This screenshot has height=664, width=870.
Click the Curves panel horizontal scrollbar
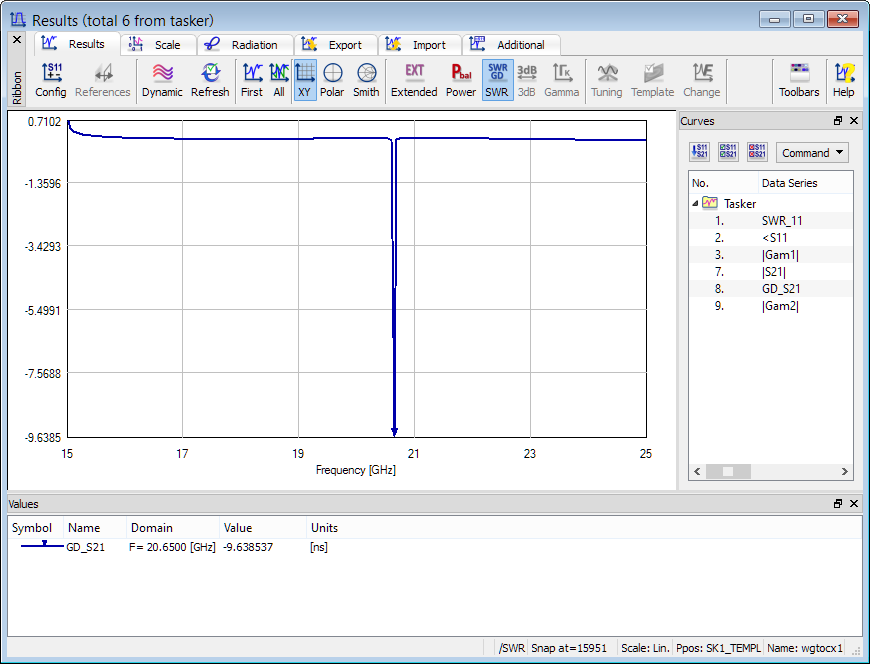tap(770, 471)
